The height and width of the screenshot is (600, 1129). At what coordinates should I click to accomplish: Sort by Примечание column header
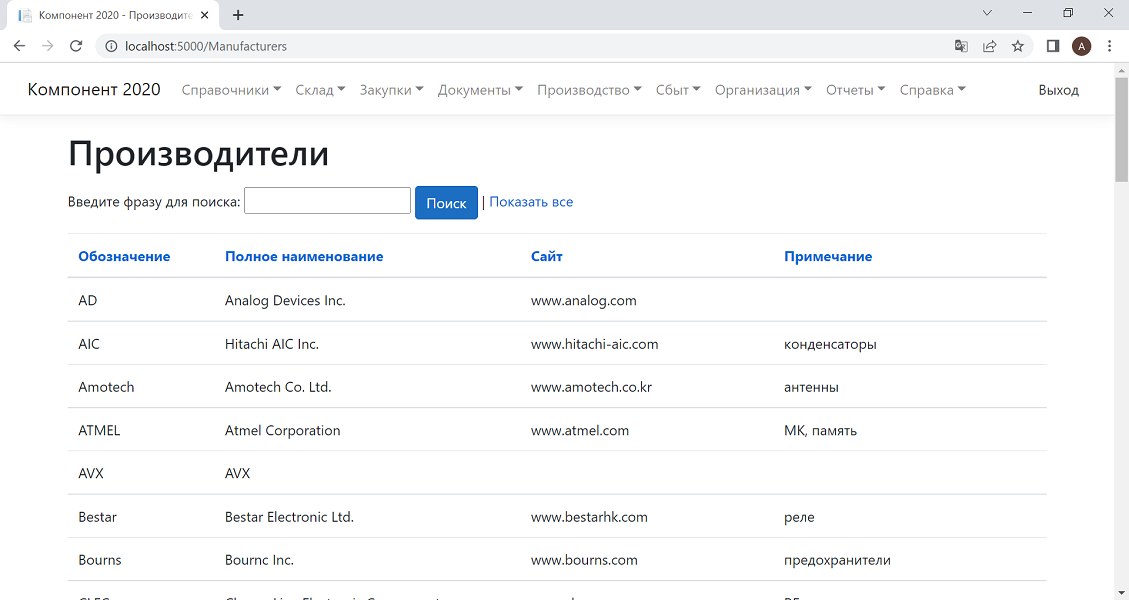[x=828, y=256]
